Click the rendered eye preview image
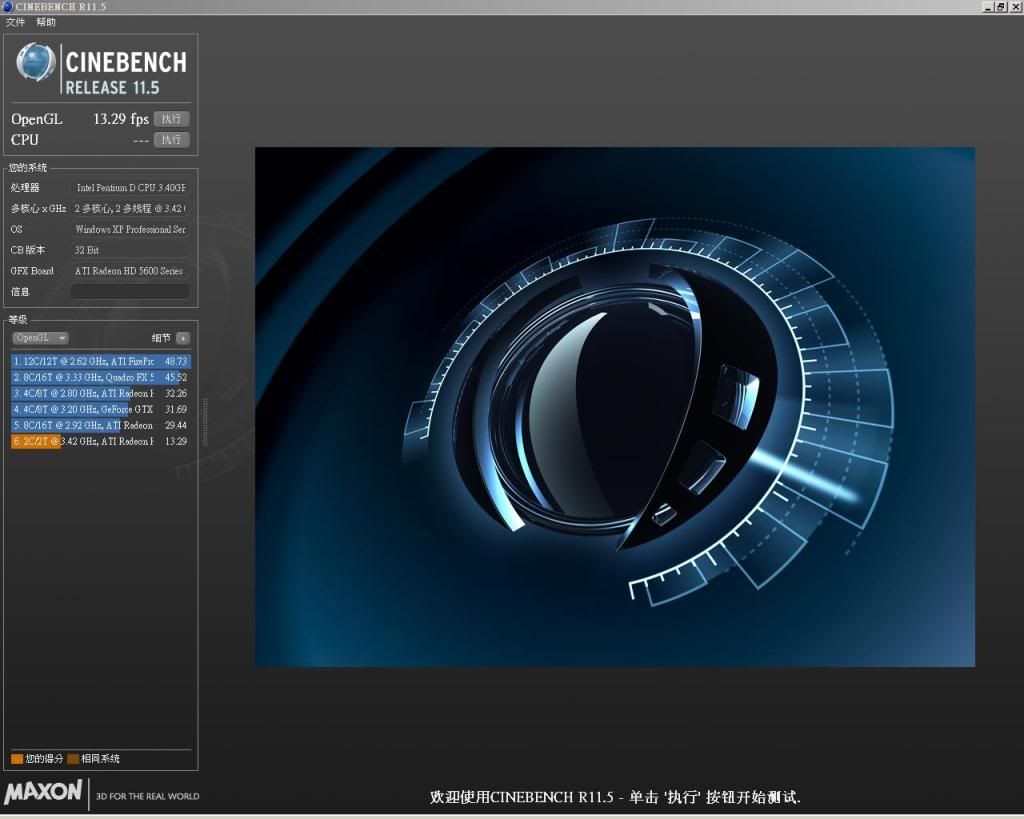Screen dimensions: 1024x819 click(614, 406)
